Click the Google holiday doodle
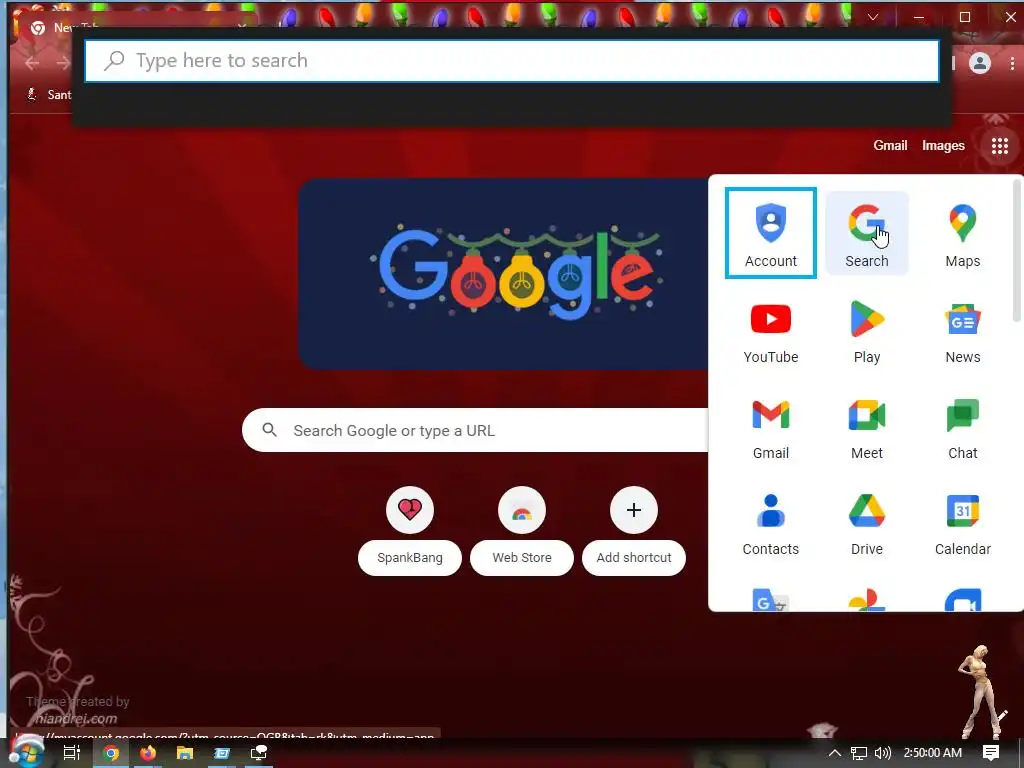The height and width of the screenshot is (768, 1024). click(504, 274)
